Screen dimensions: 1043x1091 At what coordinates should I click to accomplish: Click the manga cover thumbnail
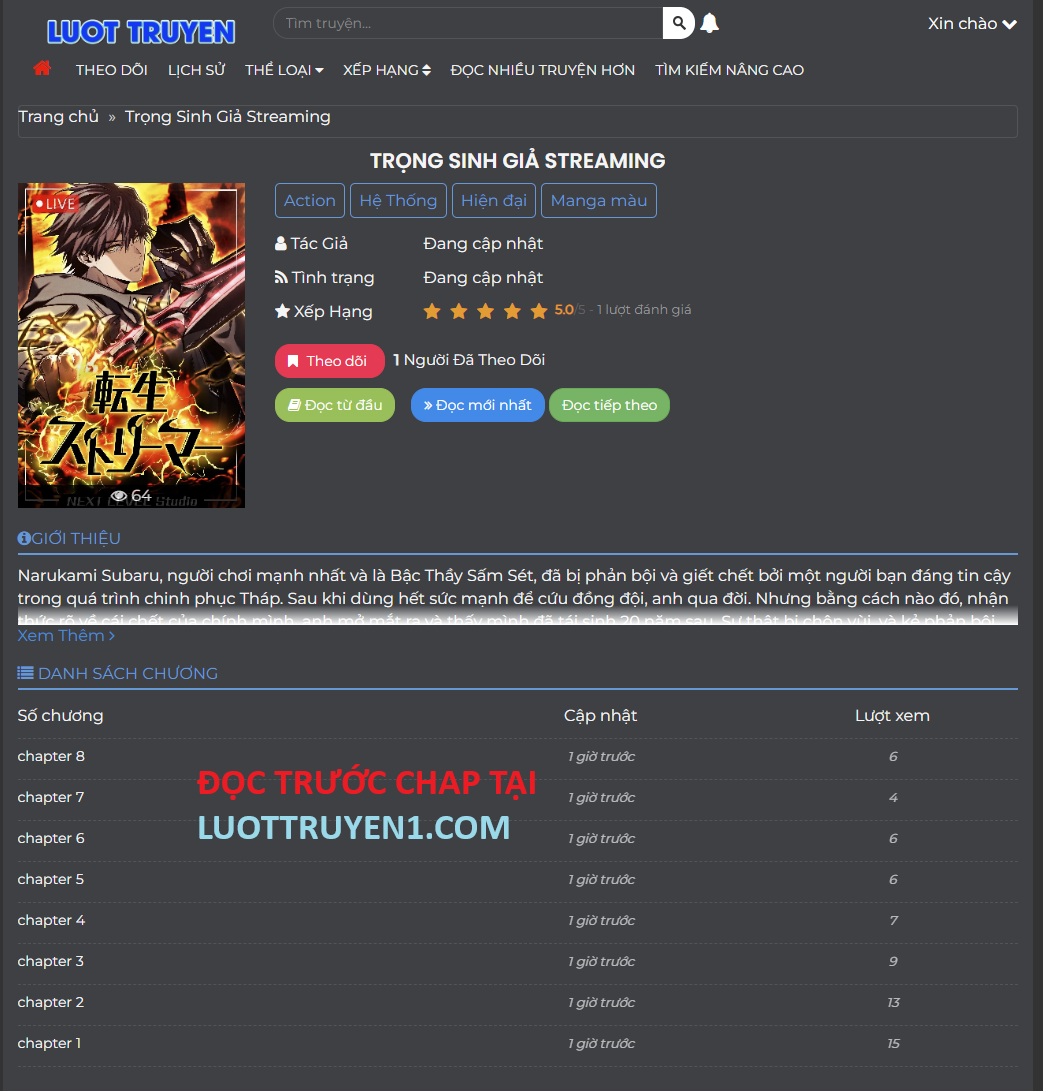point(131,345)
